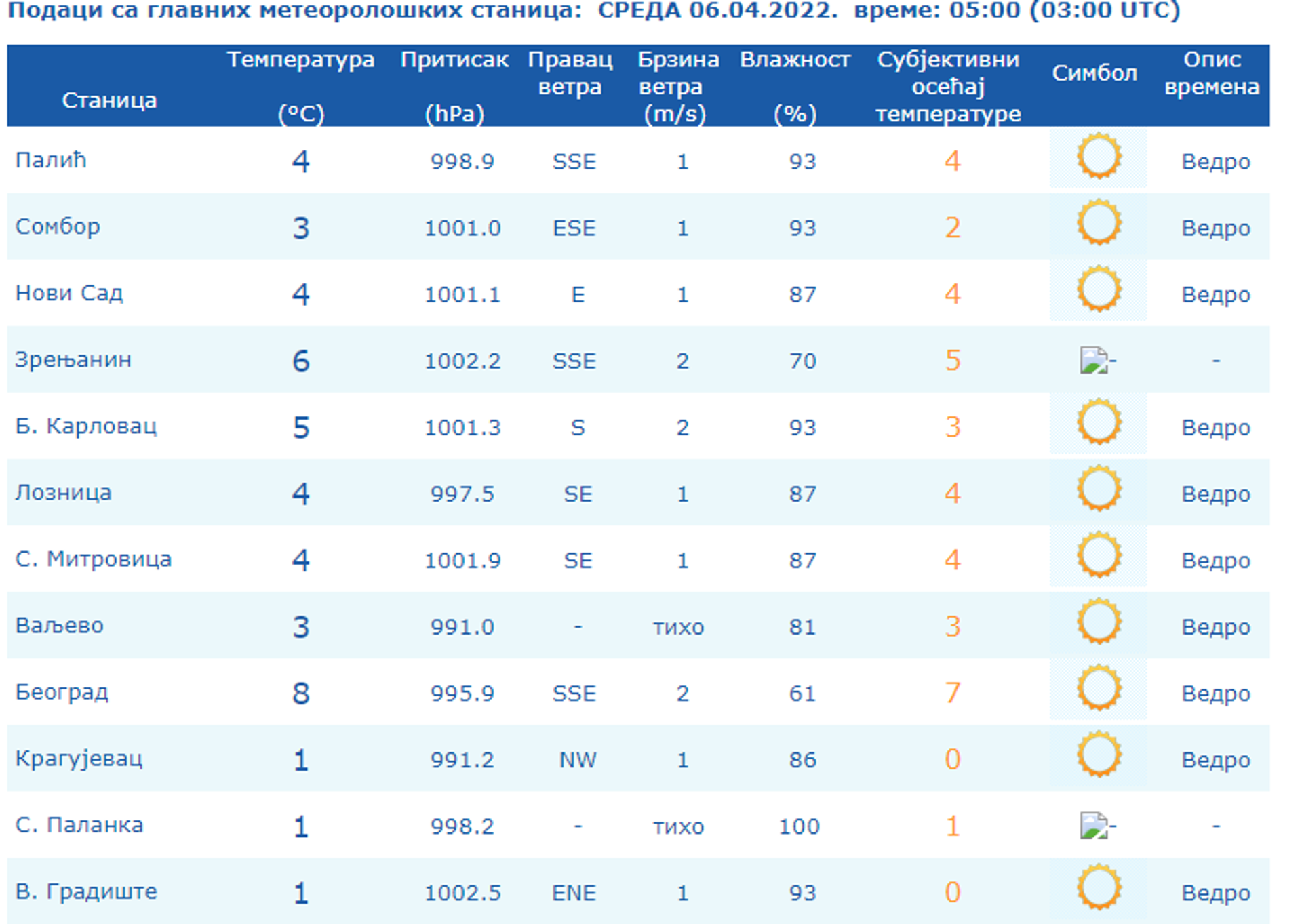
Task: Click the sunny icon in Лозница row
Action: (x=1098, y=489)
